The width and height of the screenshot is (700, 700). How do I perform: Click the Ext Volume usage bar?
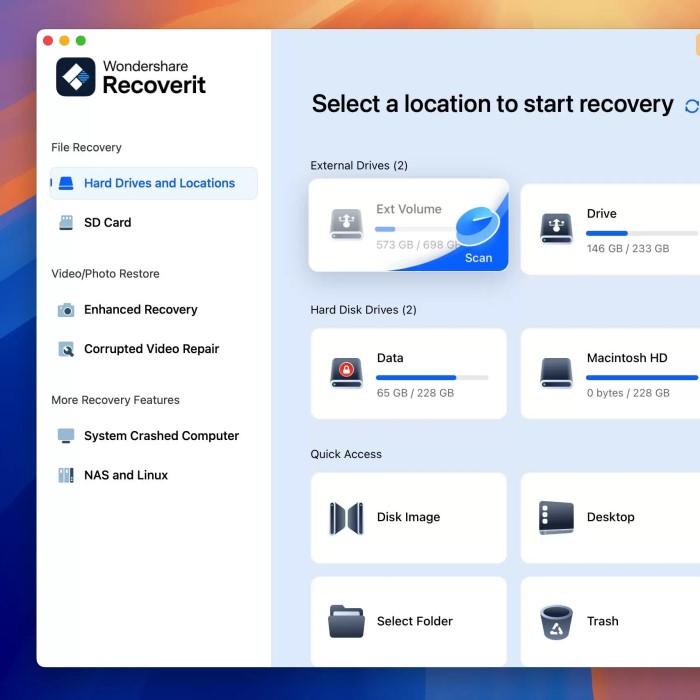pyautogui.click(x=416, y=229)
